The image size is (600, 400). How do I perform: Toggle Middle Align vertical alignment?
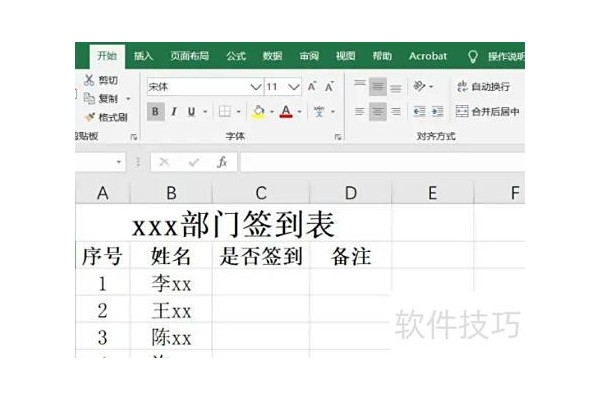click(378, 87)
